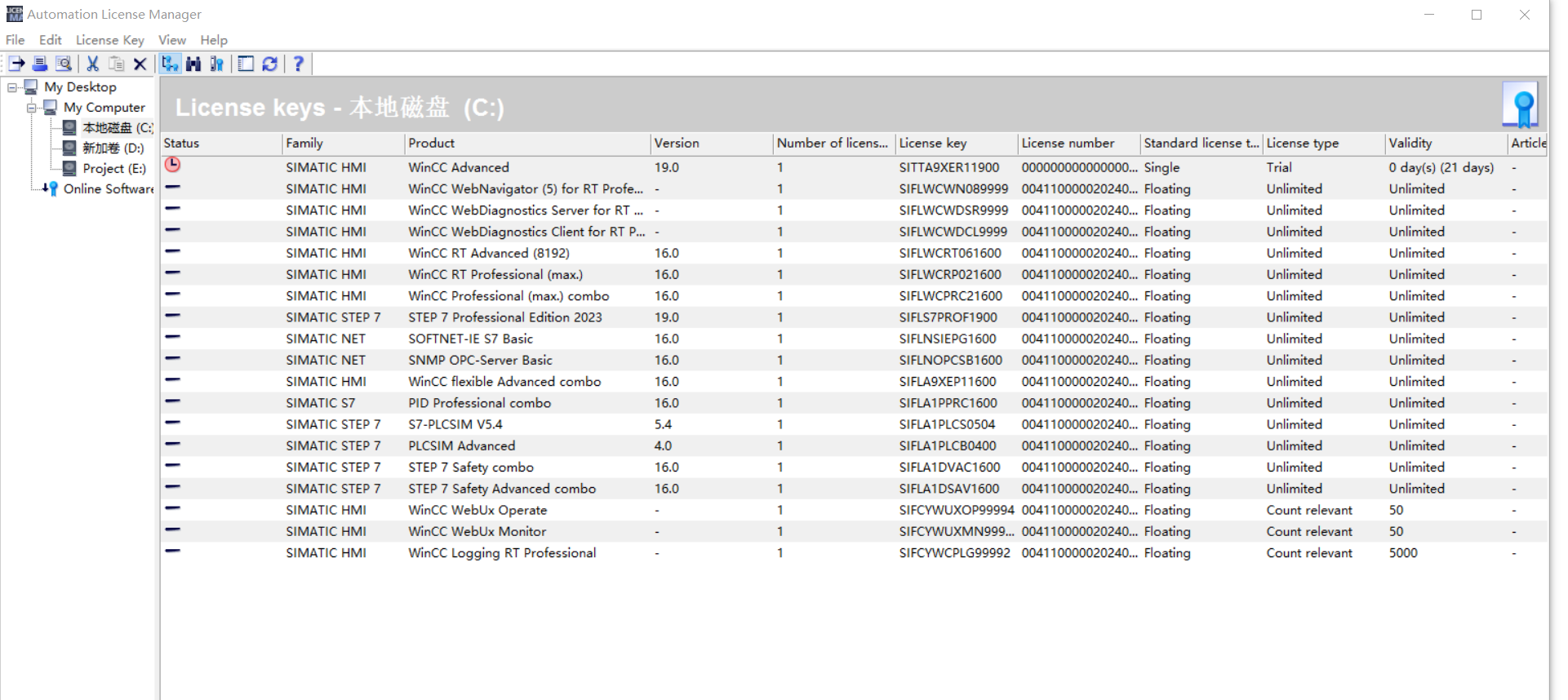This screenshot has width=1568, height=700.
Task: Open the License Key menu
Action: point(109,40)
